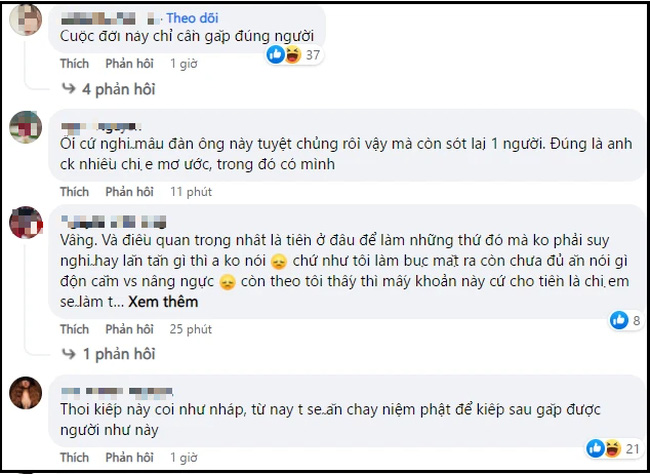Image resolution: width=650 pixels, height=474 pixels.
Task: Like the comment posted 11 phút ago
Action: (74, 191)
